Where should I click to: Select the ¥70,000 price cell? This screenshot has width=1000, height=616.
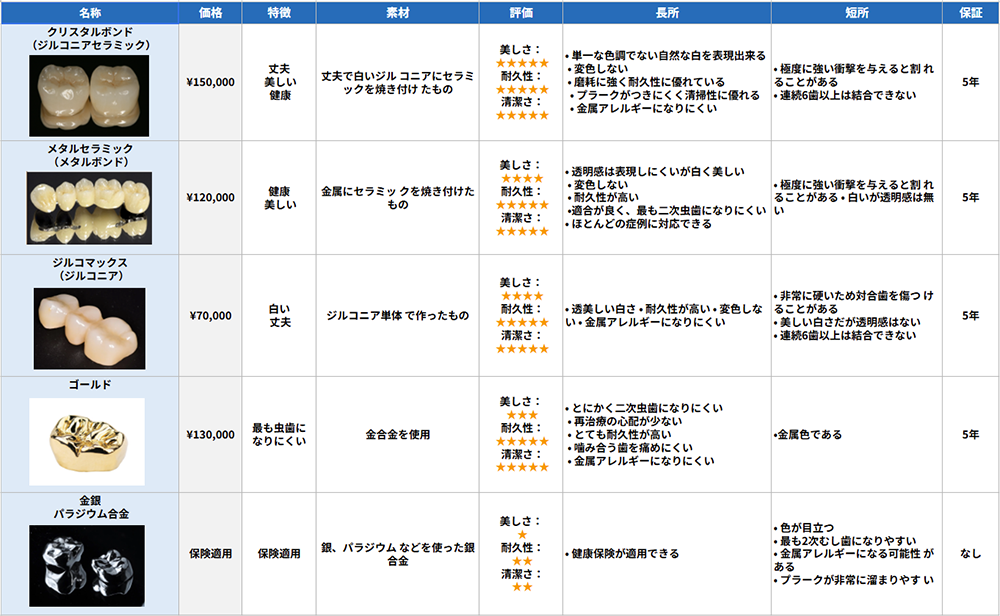coord(211,316)
